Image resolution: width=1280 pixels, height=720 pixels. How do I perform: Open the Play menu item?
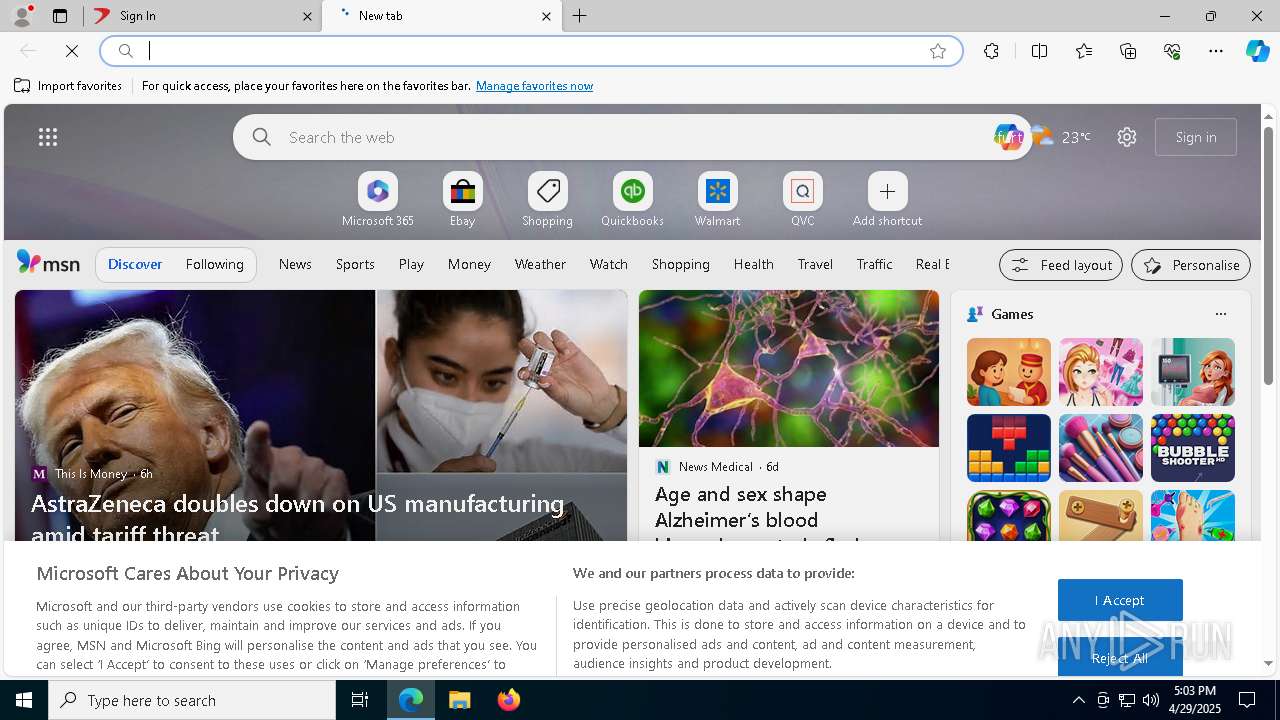(411, 264)
